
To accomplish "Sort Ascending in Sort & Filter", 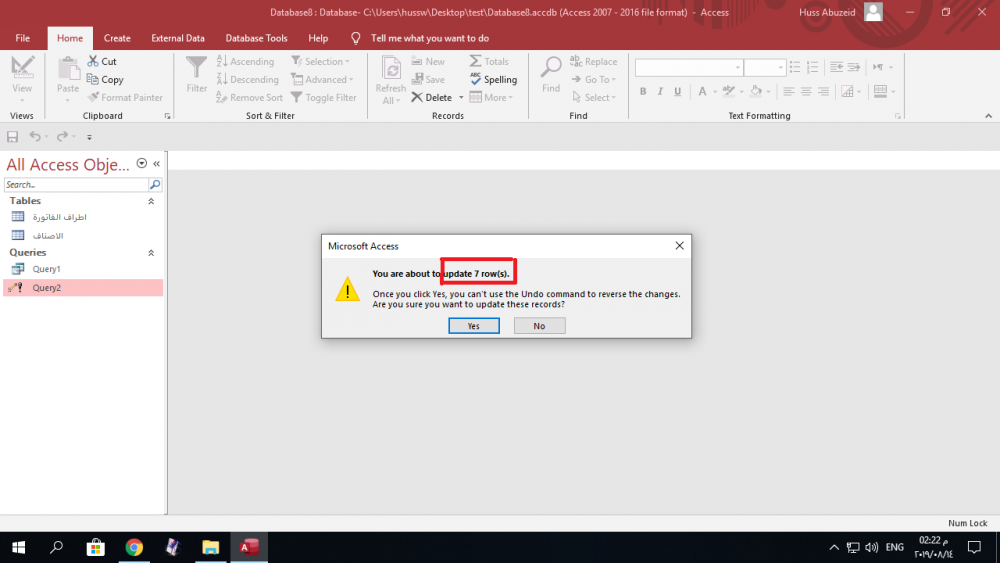I will pyautogui.click(x=246, y=61).
